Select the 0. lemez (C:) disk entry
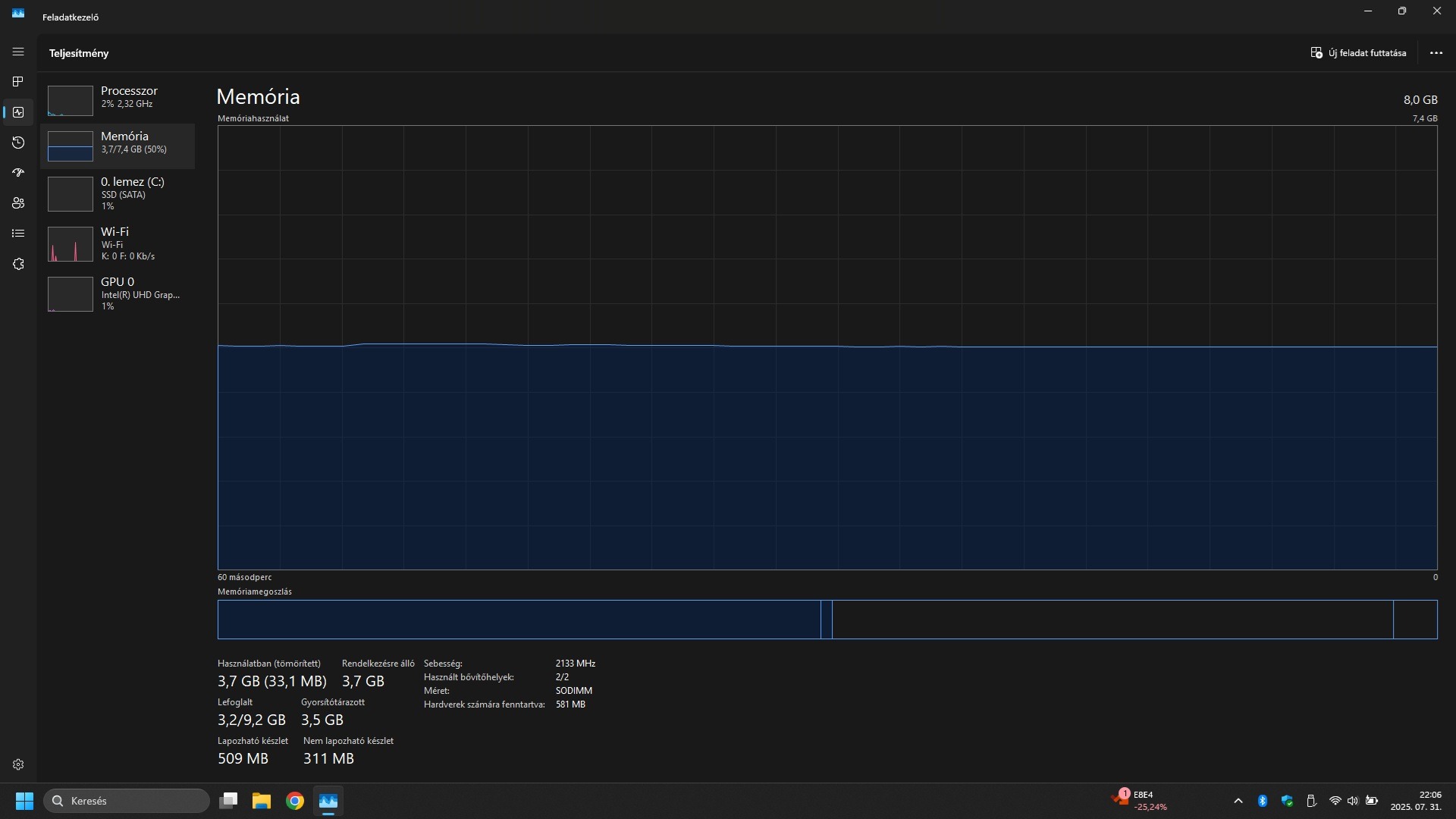This screenshot has width=1456, height=819. (x=118, y=193)
